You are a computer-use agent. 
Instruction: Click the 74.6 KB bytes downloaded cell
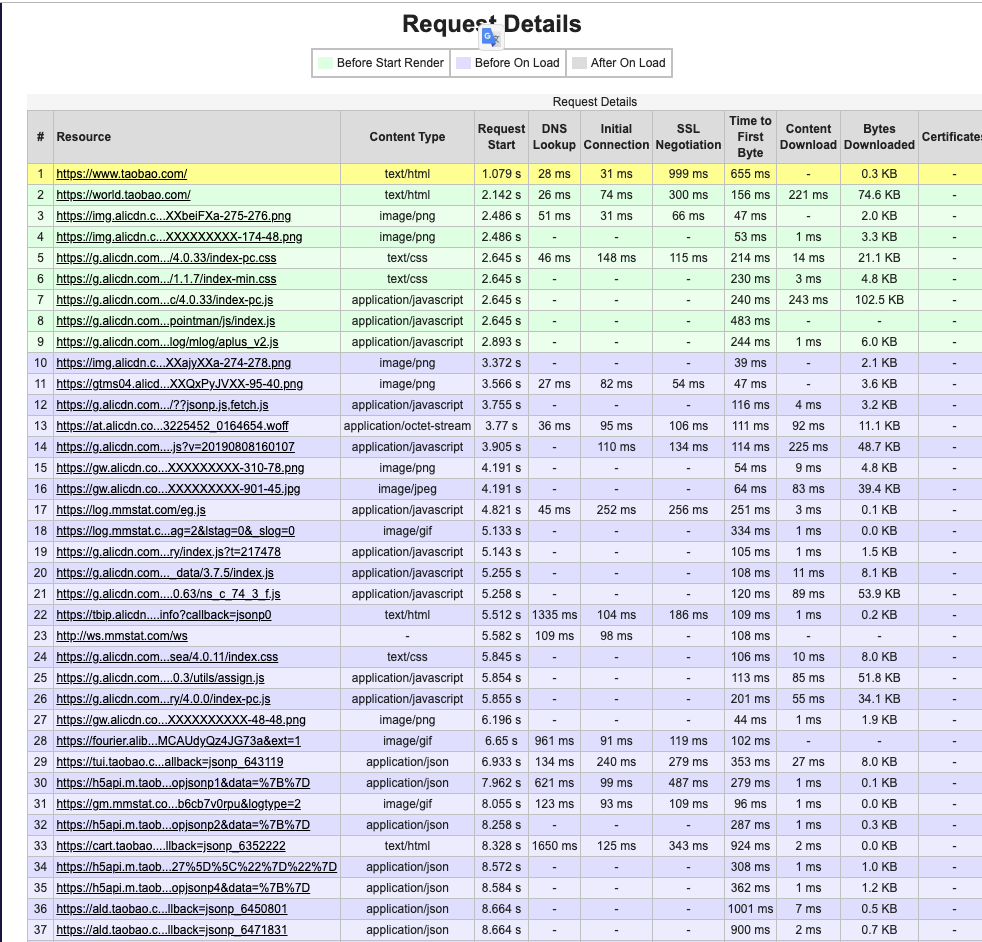879,195
